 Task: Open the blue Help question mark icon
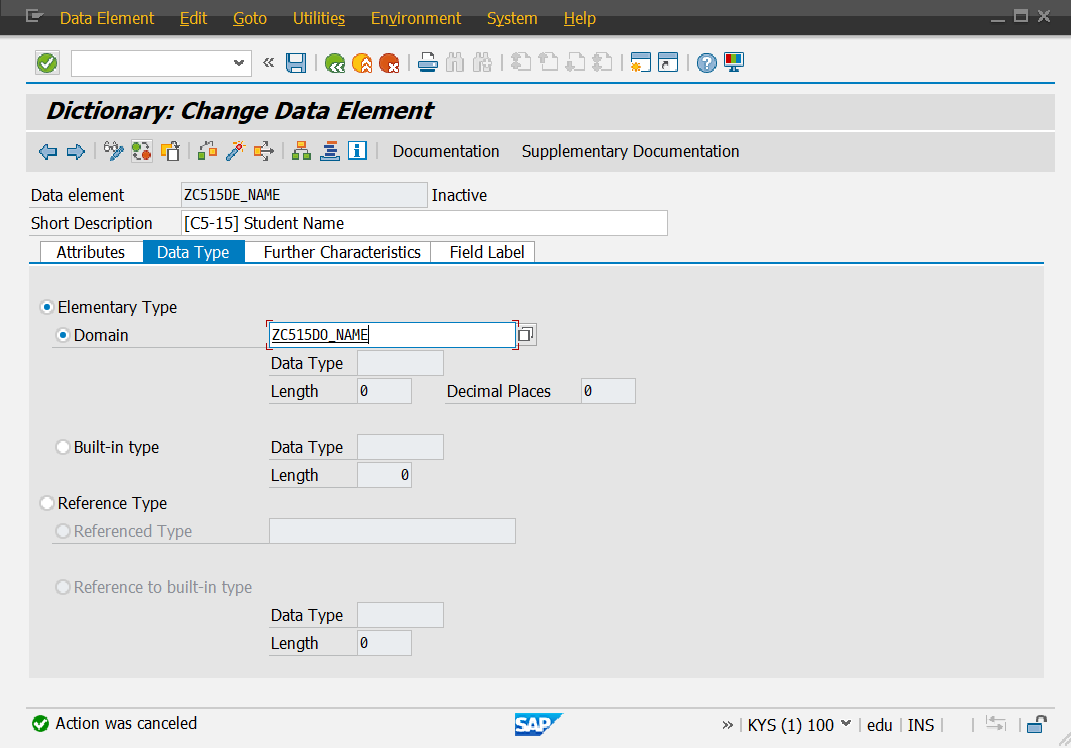[x=707, y=64]
